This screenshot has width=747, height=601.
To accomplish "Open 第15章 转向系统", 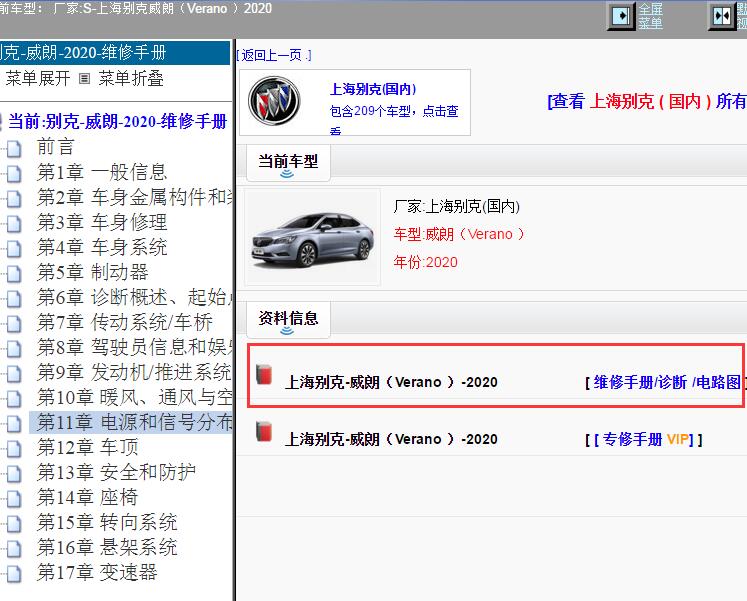I will pos(107,522).
